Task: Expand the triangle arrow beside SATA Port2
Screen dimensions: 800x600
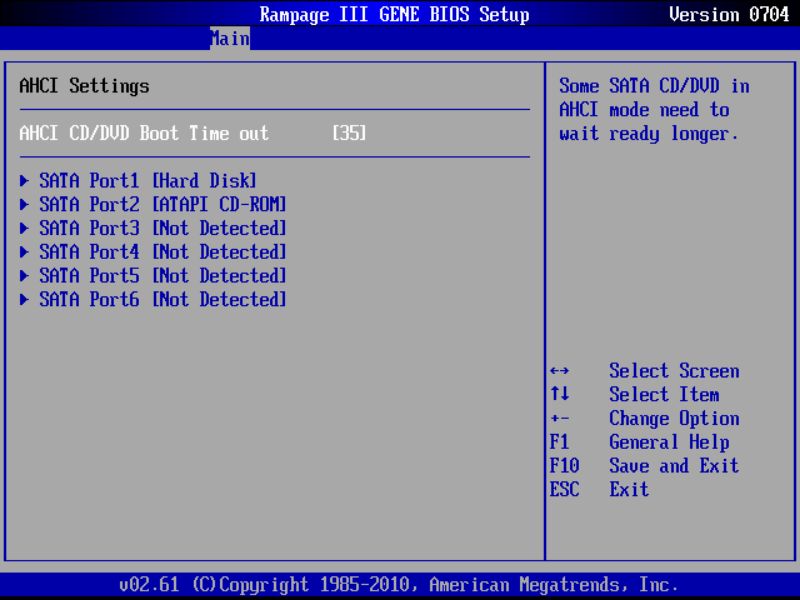Action: click(24, 205)
